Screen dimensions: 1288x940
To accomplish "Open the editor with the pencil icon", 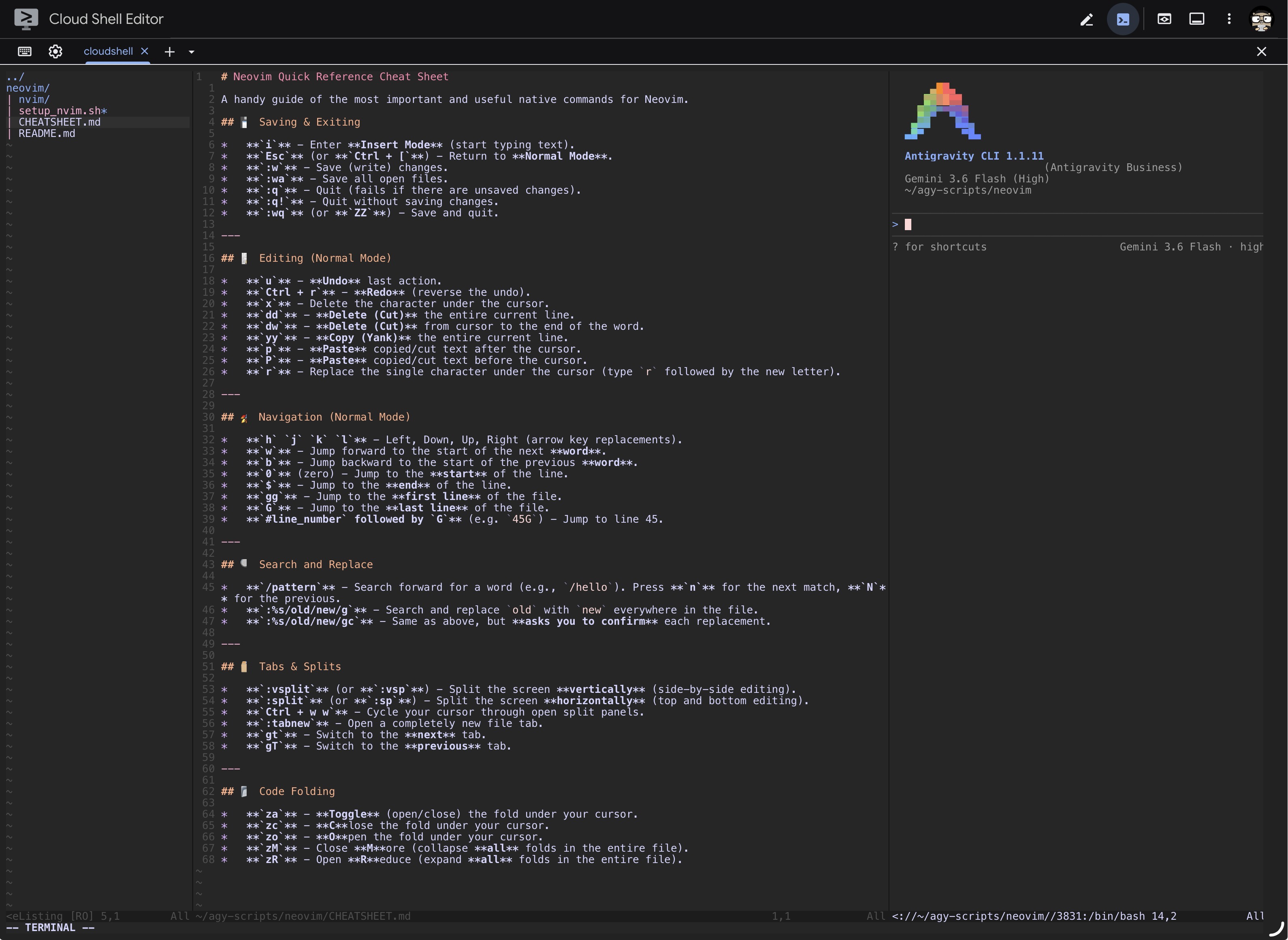I will [1086, 19].
